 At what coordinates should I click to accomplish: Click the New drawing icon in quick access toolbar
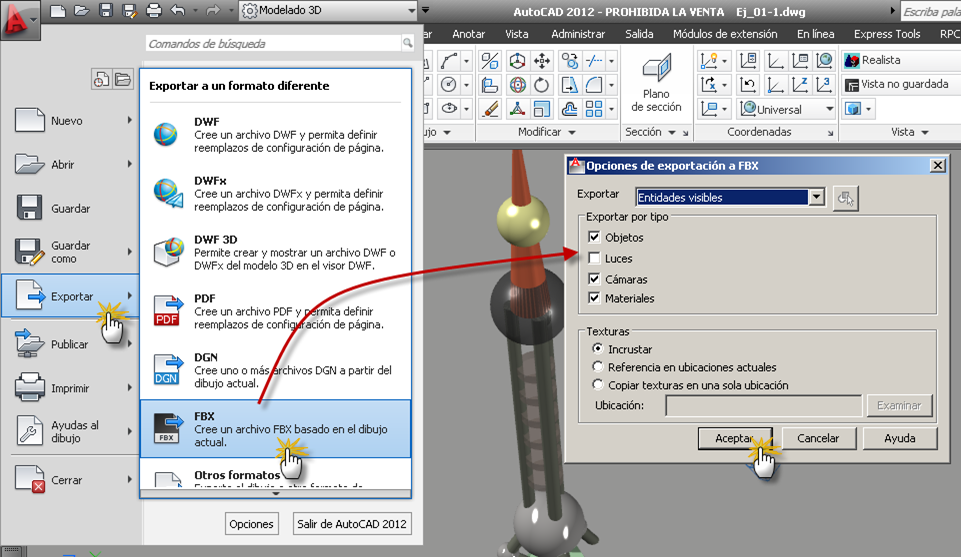[x=58, y=10]
